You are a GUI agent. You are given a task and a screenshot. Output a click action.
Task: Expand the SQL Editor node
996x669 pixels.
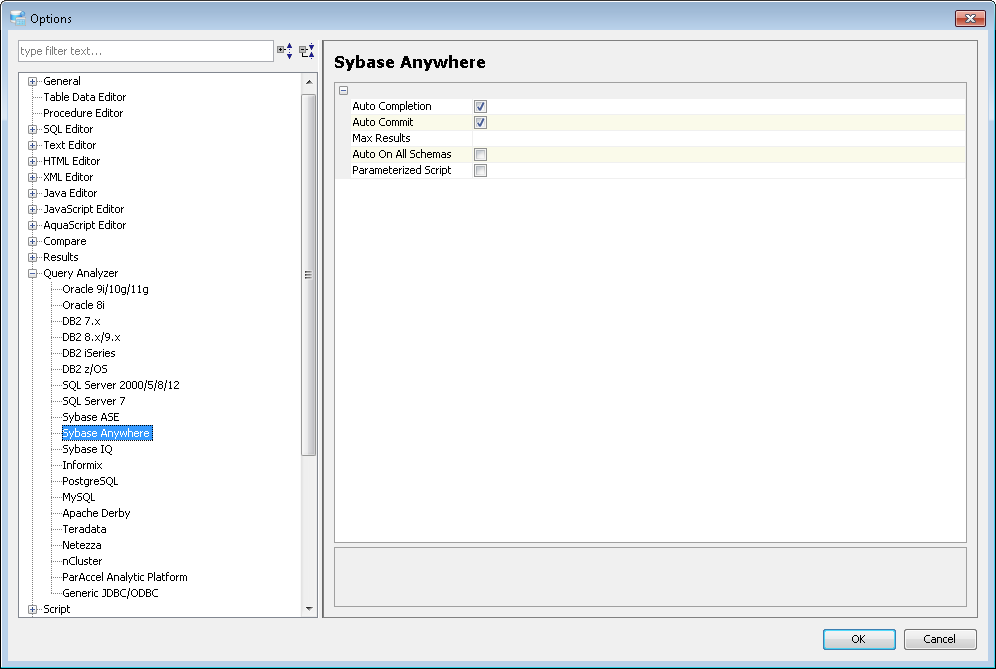click(32, 130)
